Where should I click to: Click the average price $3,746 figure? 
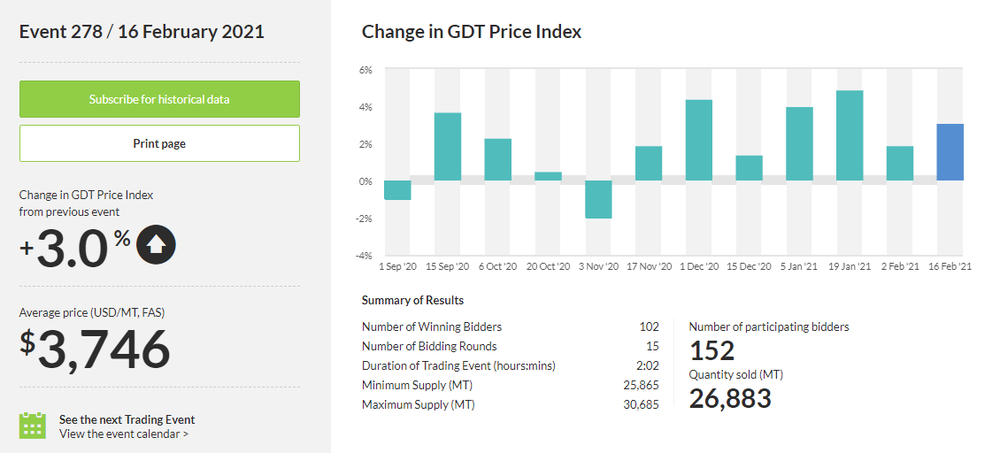95,349
